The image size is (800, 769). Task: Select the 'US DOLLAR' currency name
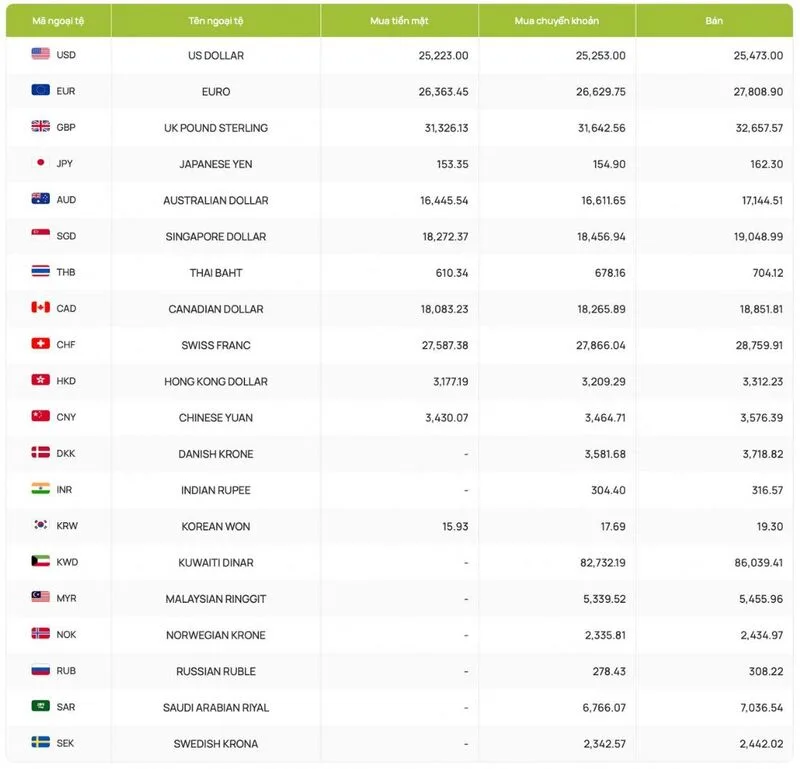(216, 56)
